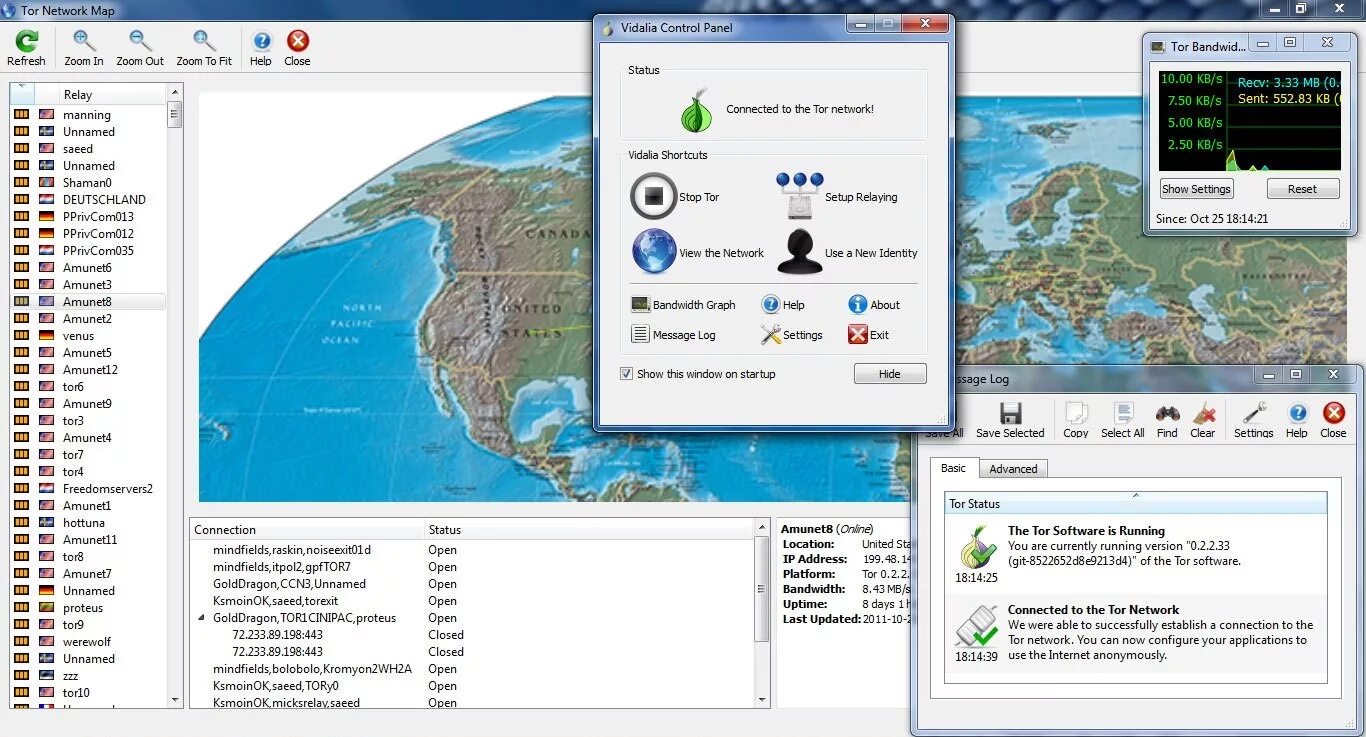Collapse the GoldDragon,TOR1CINIPAC,proteus circuit
Image resolution: width=1366 pixels, height=737 pixels.
point(203,618)
